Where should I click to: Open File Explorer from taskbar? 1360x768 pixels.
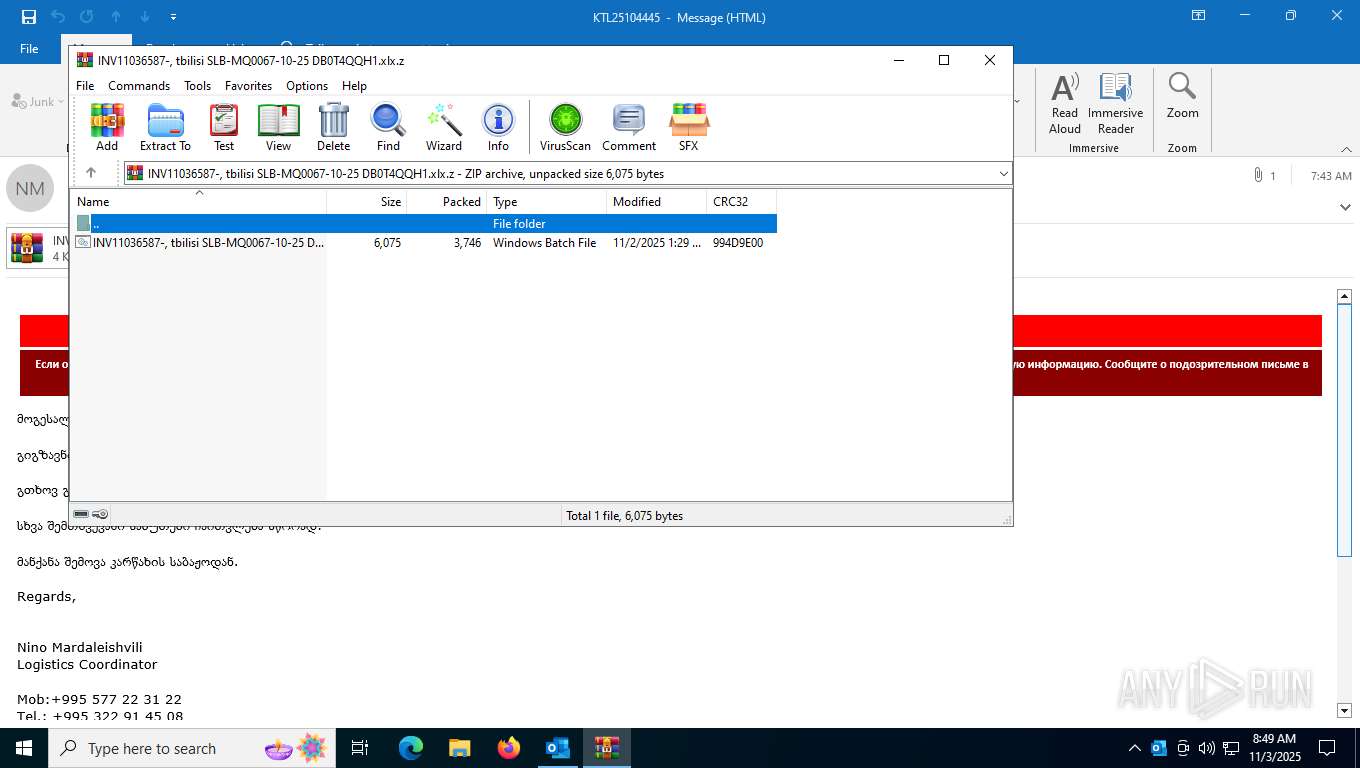(x=460, y=748)
